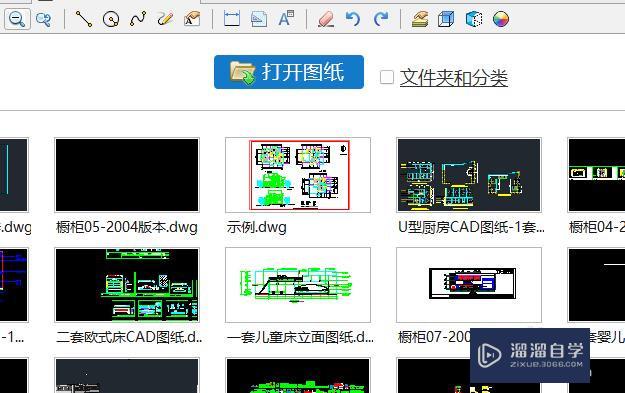The height and width of the screenshot is (393, 625).
Task: Open the color wheel picker
Action: (501, 19)
